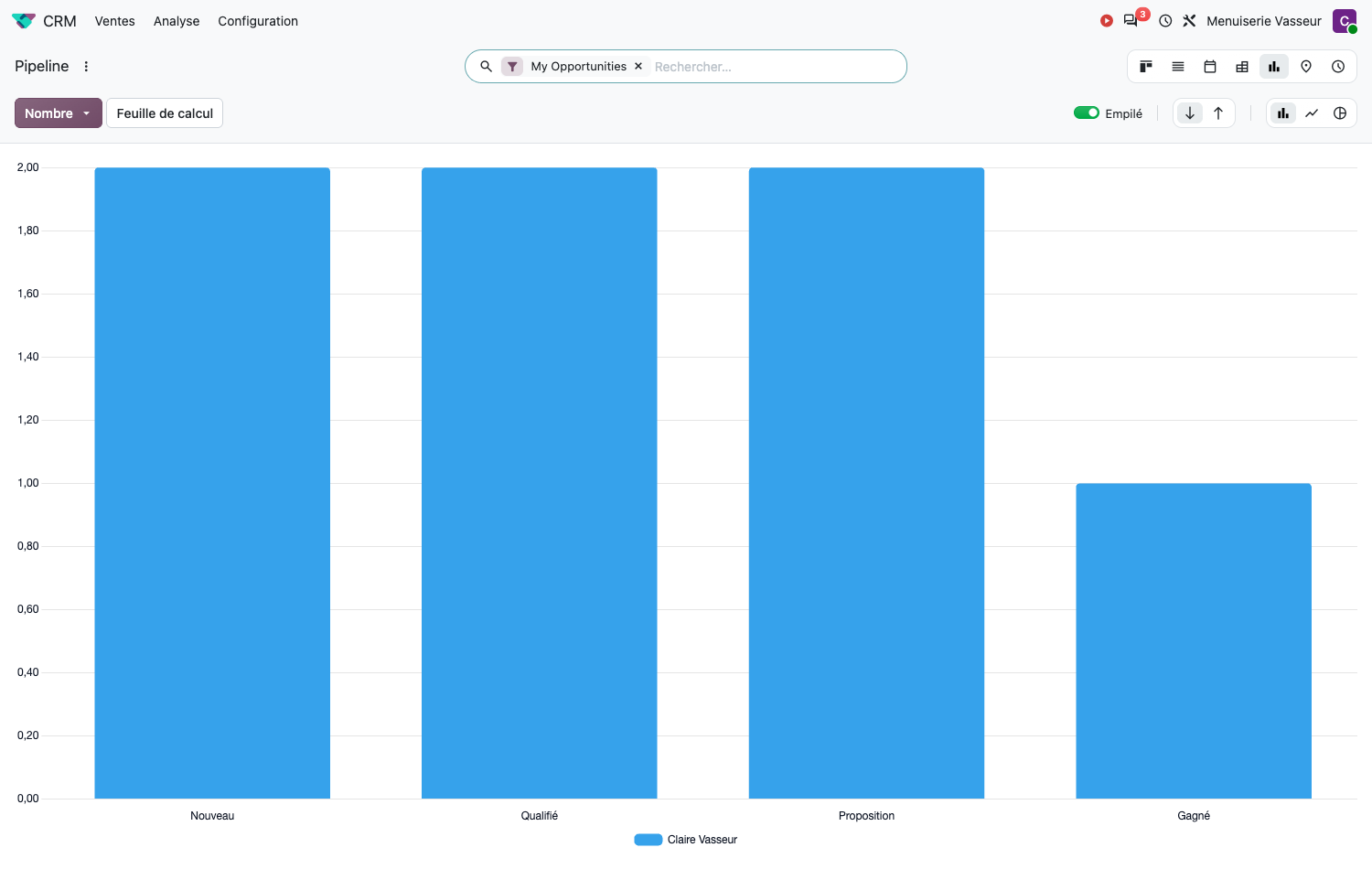
Task: Switch to Graph view
Action: [x=1274, y=66]
